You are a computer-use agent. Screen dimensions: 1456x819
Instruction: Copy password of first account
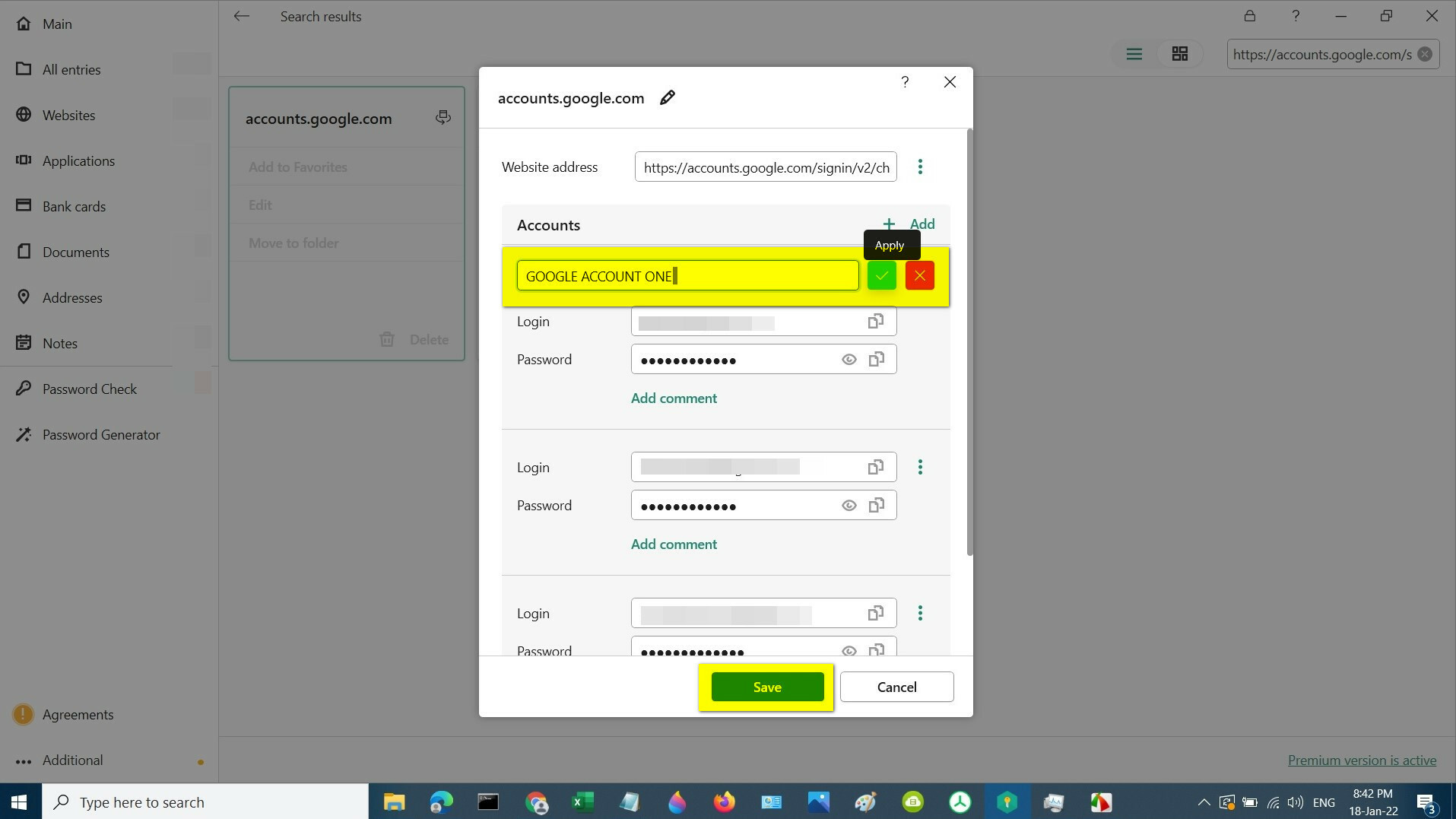pos(877,360)
